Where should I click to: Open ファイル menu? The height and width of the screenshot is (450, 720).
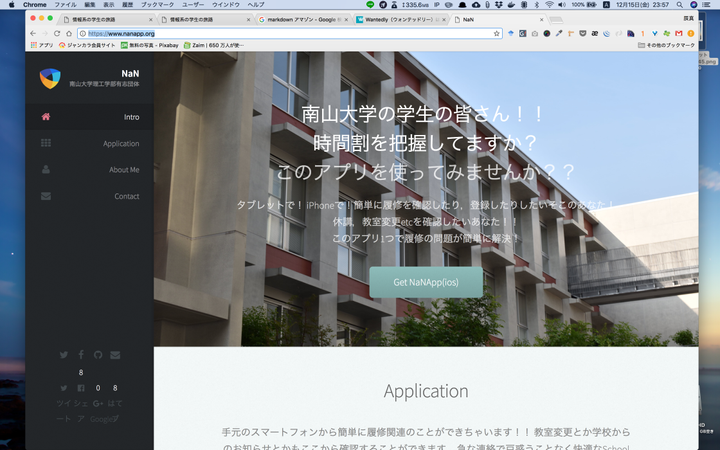[66, 5]
